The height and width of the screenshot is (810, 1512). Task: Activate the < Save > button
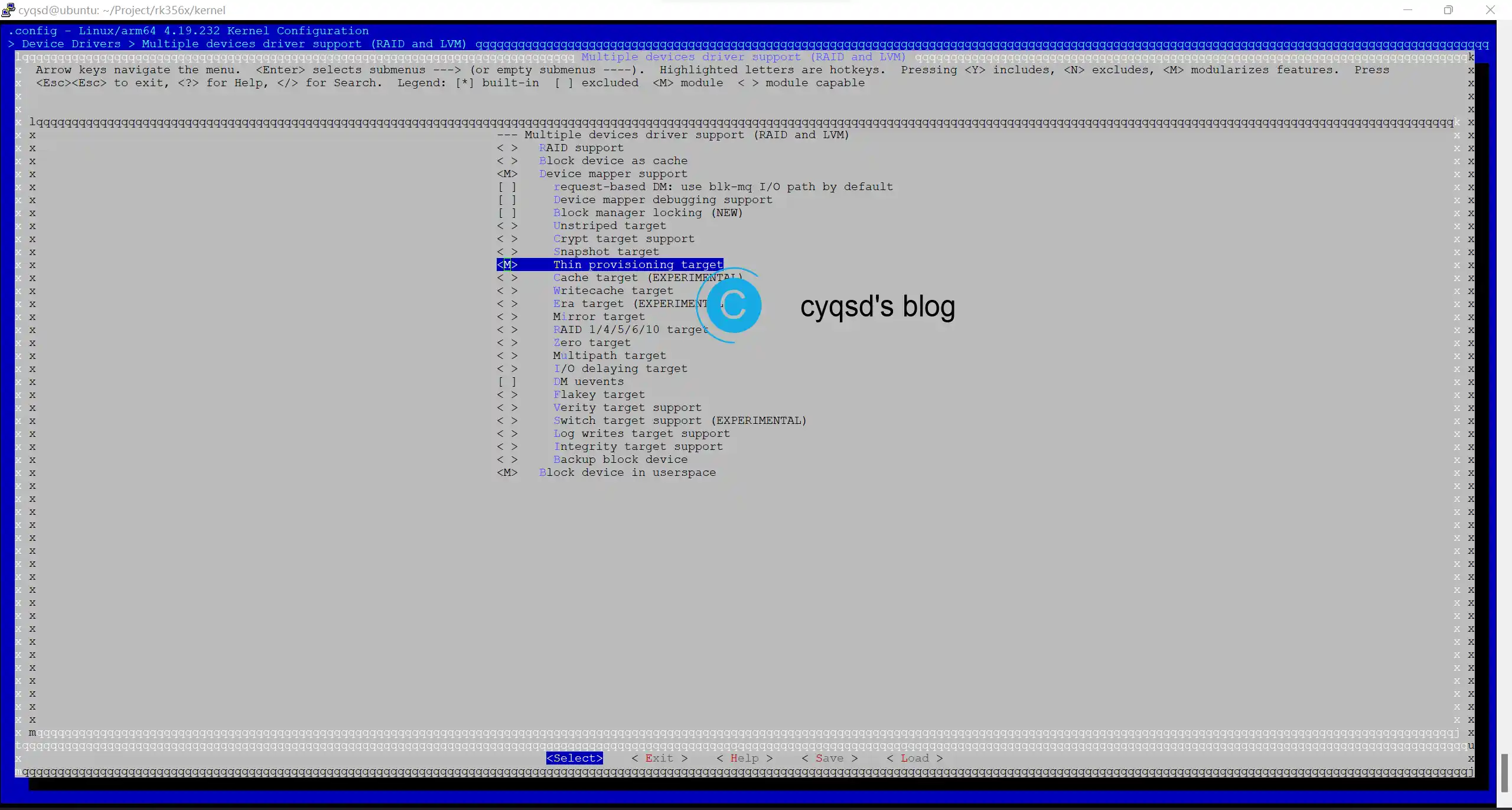click(830, 758)
